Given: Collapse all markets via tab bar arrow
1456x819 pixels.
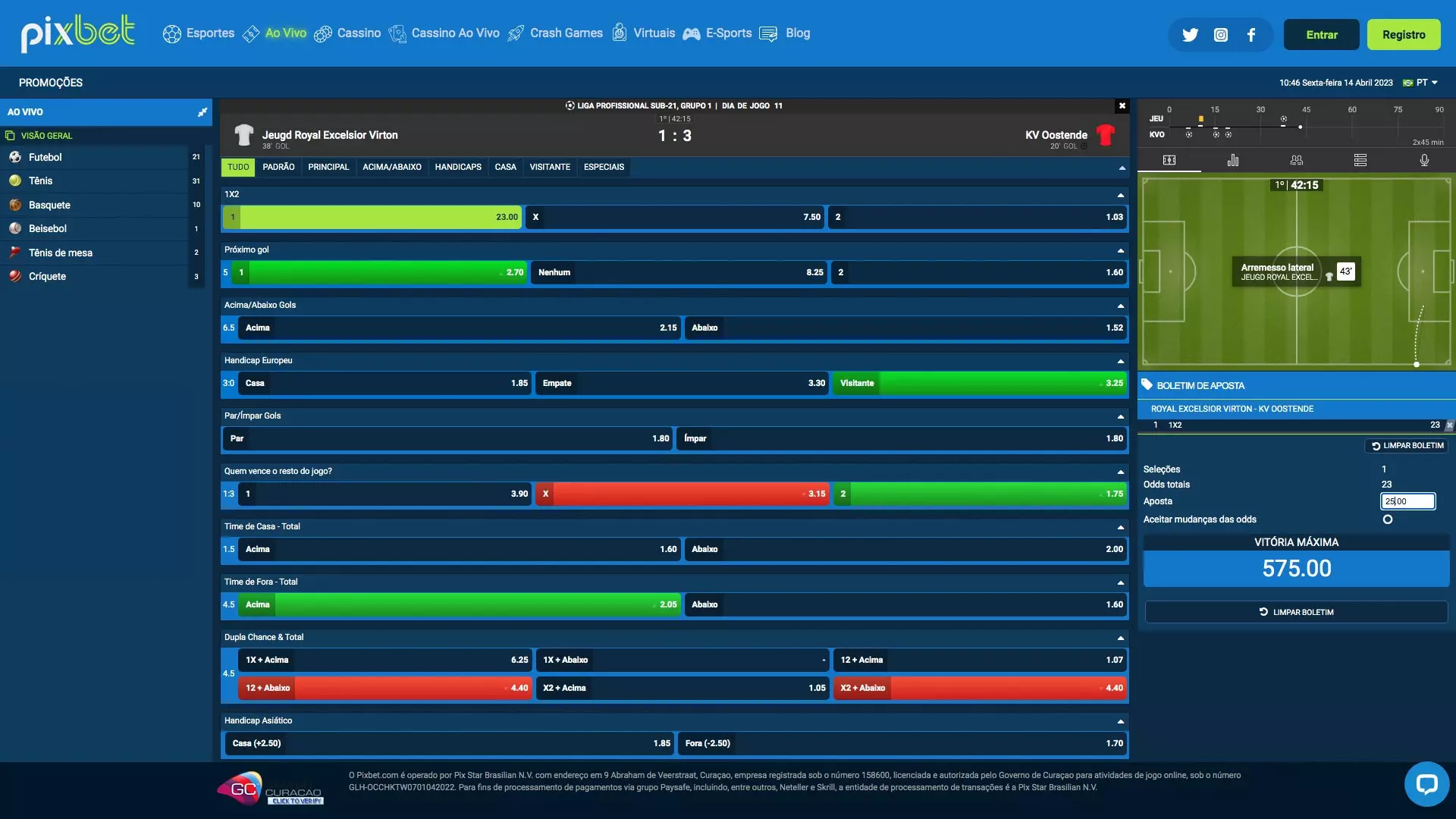Looking at the screenshot, I should tap(1122, 168).
